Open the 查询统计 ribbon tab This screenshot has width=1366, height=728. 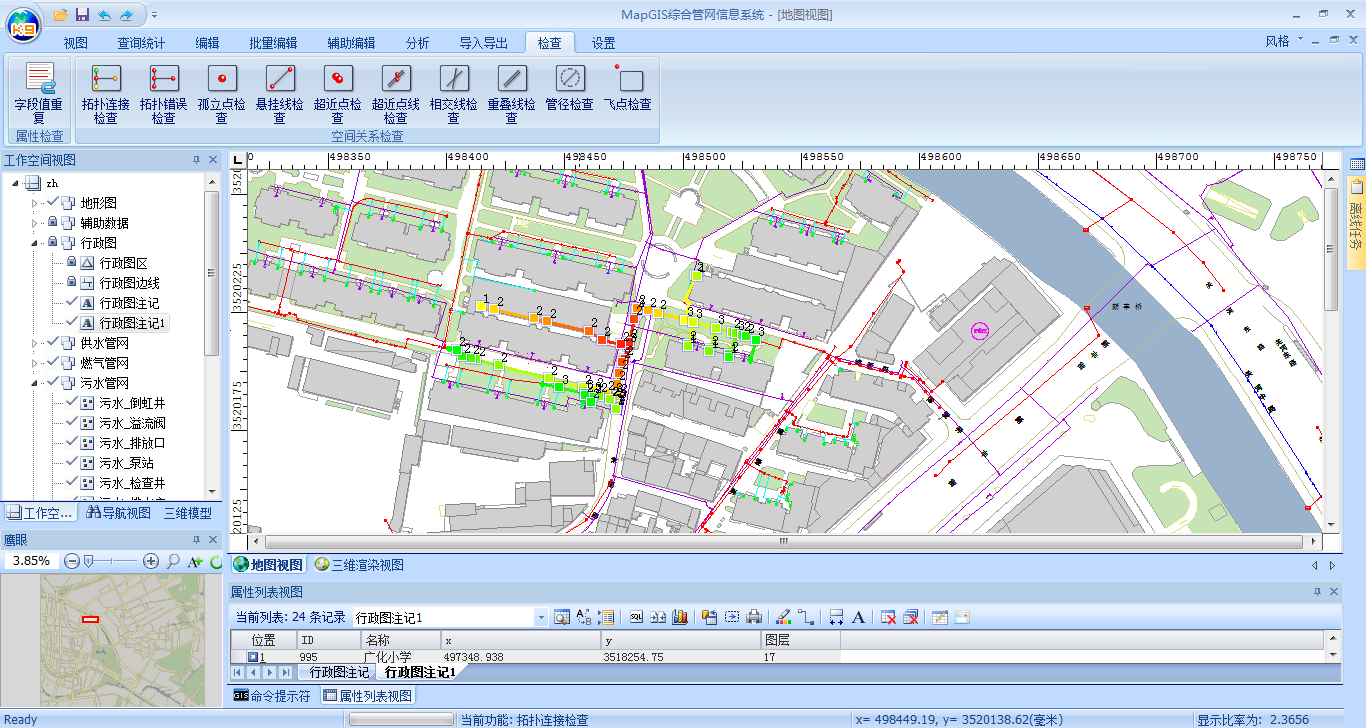click(141, 43)
